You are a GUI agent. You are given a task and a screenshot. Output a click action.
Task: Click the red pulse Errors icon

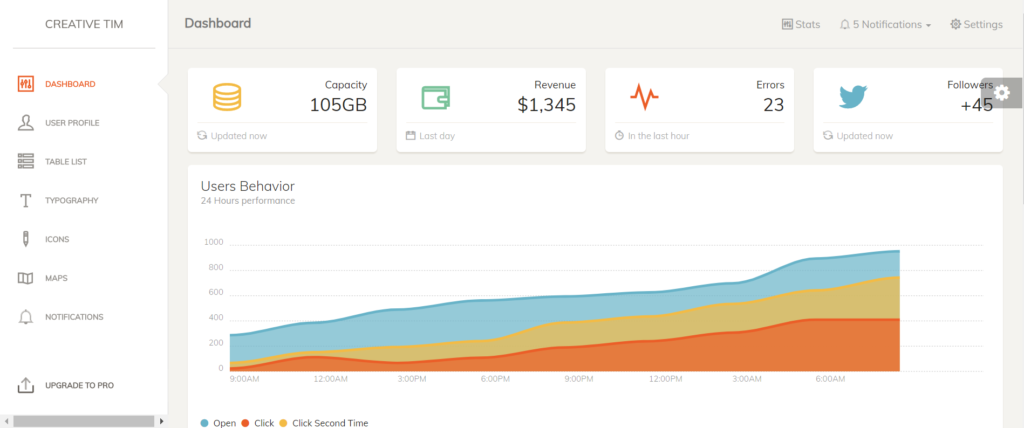point(644,97)
